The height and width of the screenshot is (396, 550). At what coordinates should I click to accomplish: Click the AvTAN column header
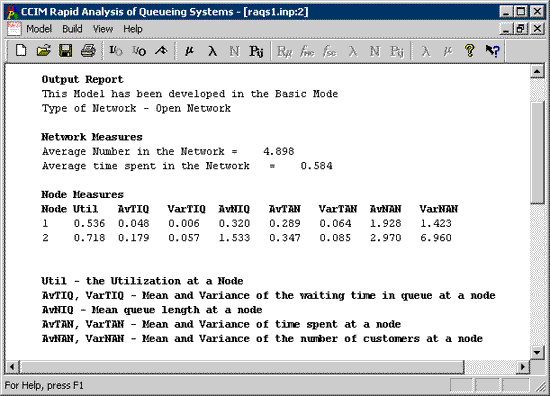284,209
